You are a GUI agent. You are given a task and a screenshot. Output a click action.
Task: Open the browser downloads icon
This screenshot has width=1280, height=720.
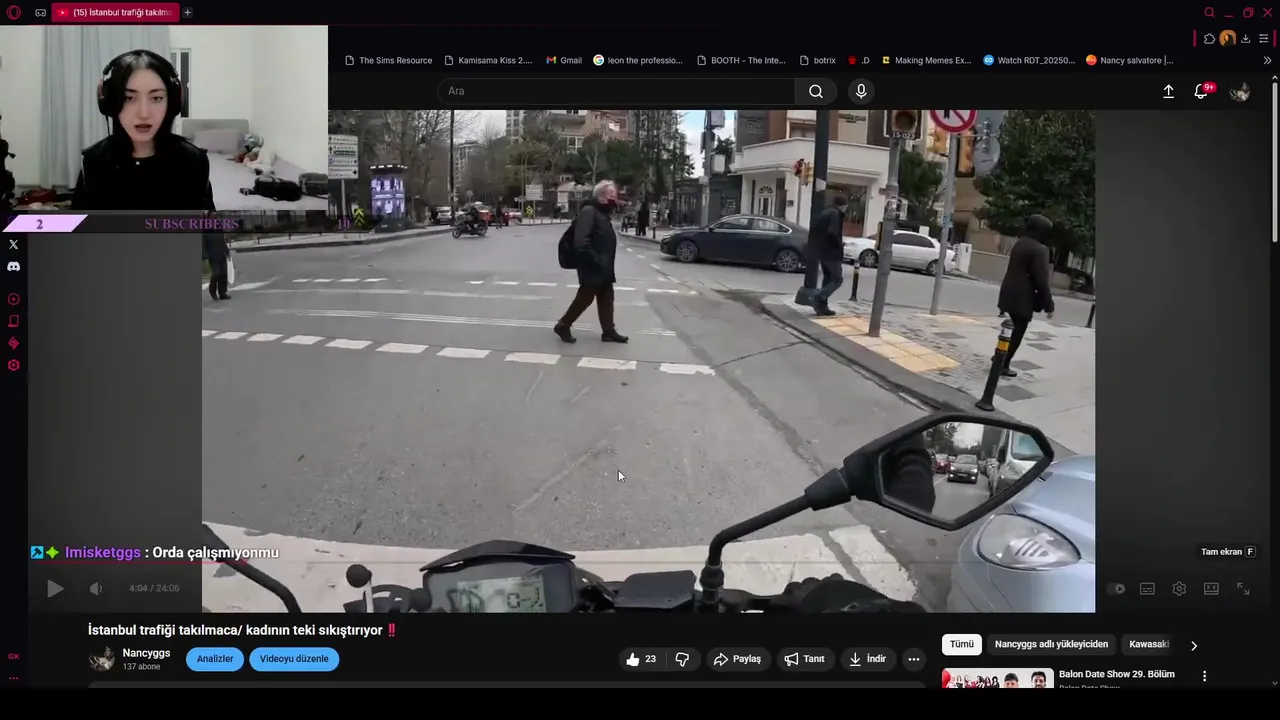coord(1245,38)
